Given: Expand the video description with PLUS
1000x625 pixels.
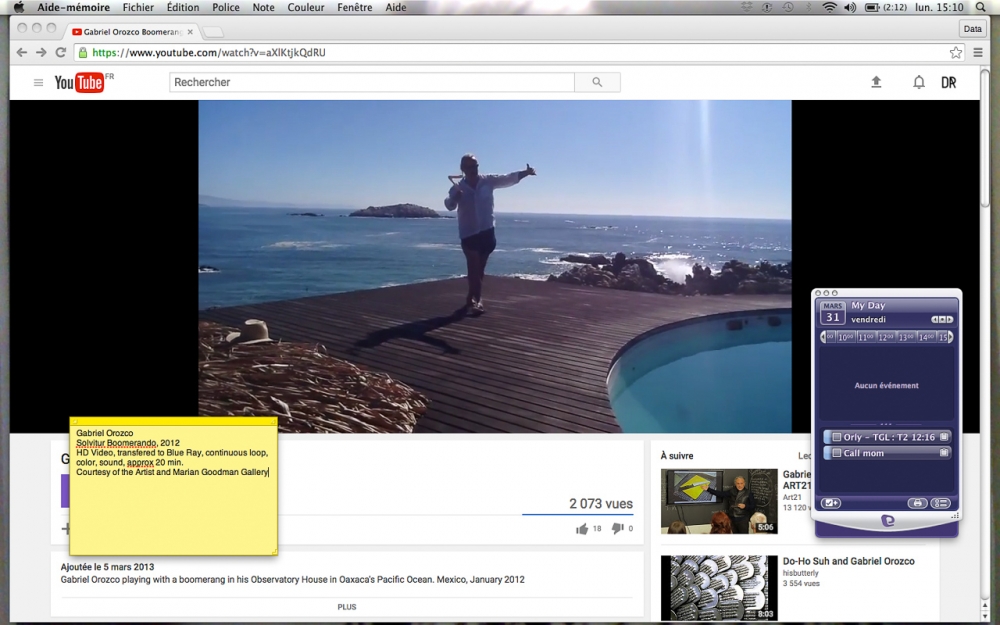Looking at the screenshot, I should tap(346, 607).
